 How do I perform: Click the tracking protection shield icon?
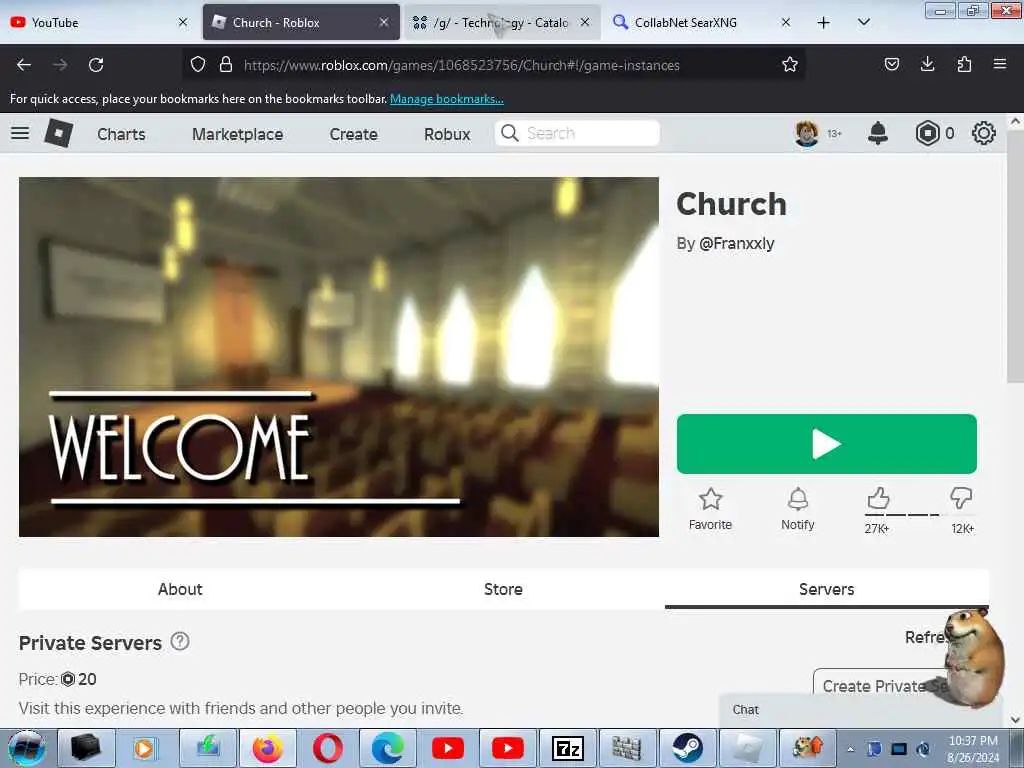[198, 65]
